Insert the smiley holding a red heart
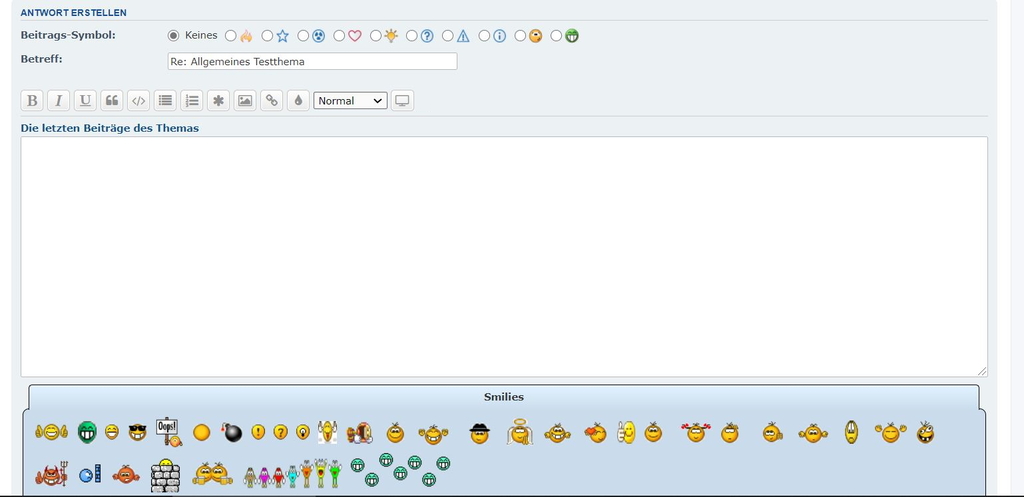1024x497 pixels. click(x=595, y=432)
